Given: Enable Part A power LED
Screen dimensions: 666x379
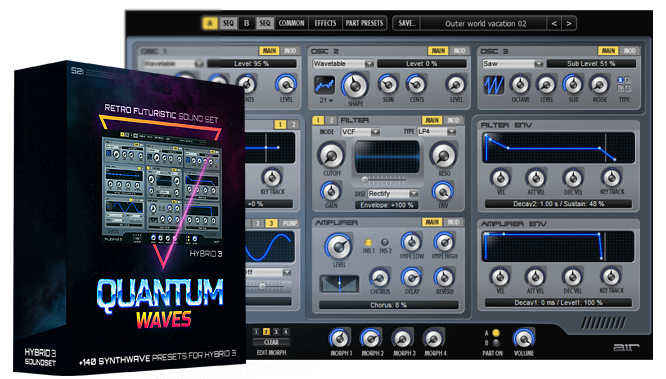Looking at the screenshot, I should pos(496,333).
